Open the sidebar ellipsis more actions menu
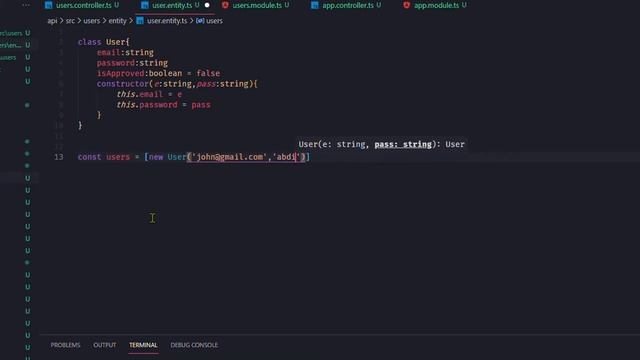This screenshot has width=640, height=360. 26,5
